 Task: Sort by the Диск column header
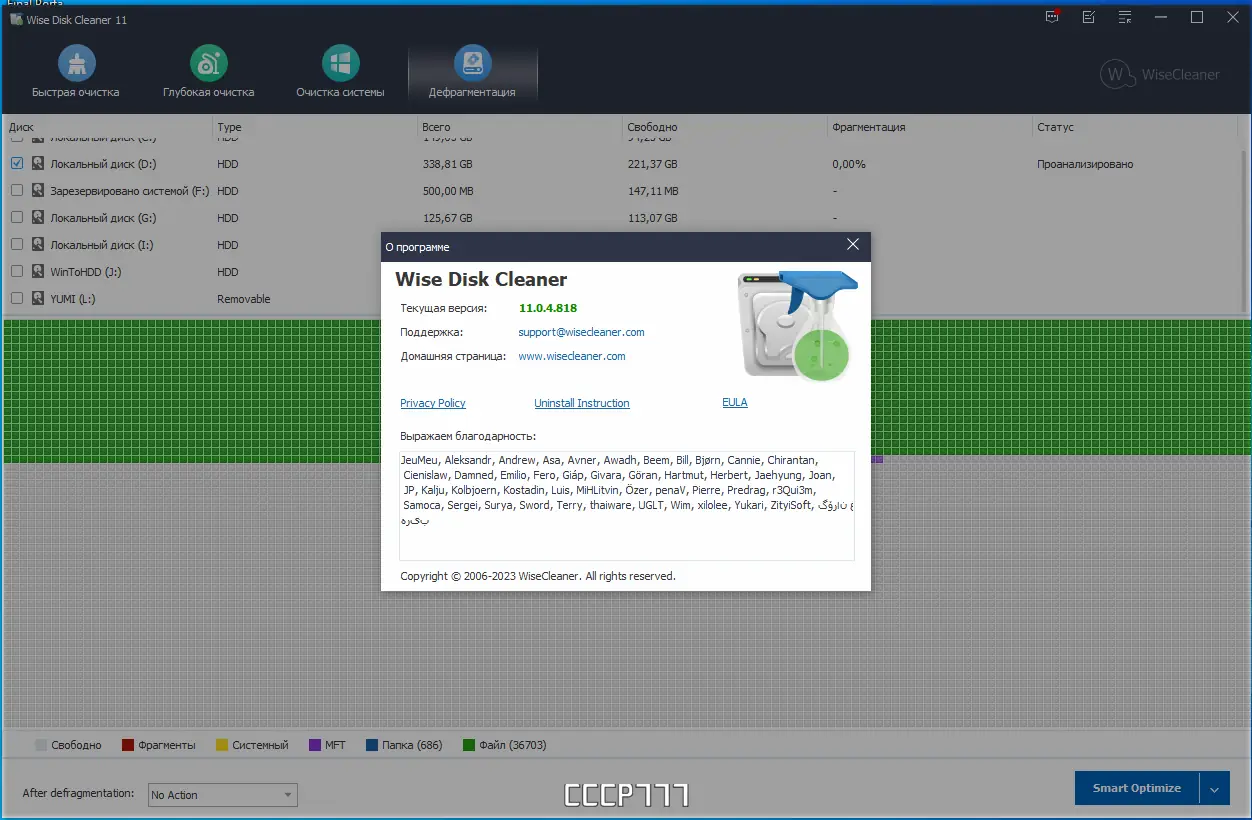107,127
